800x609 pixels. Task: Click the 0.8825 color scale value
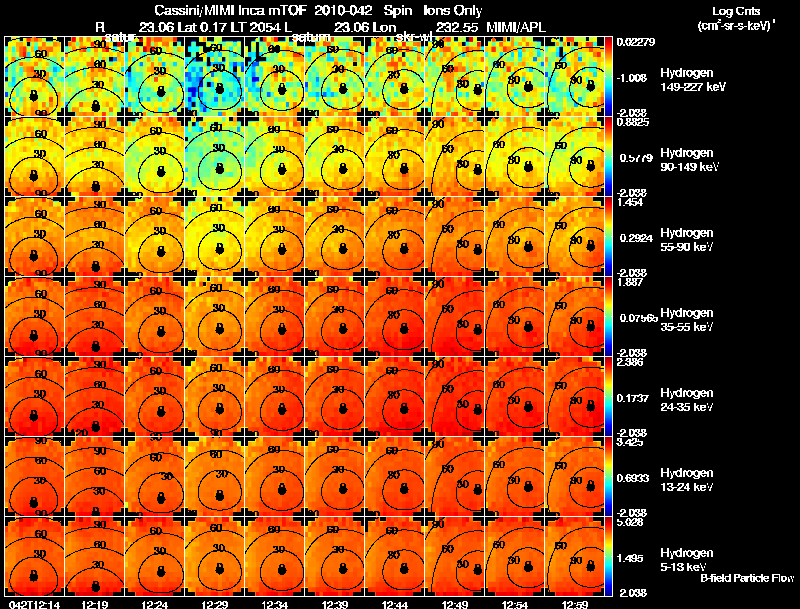(633, 122)
